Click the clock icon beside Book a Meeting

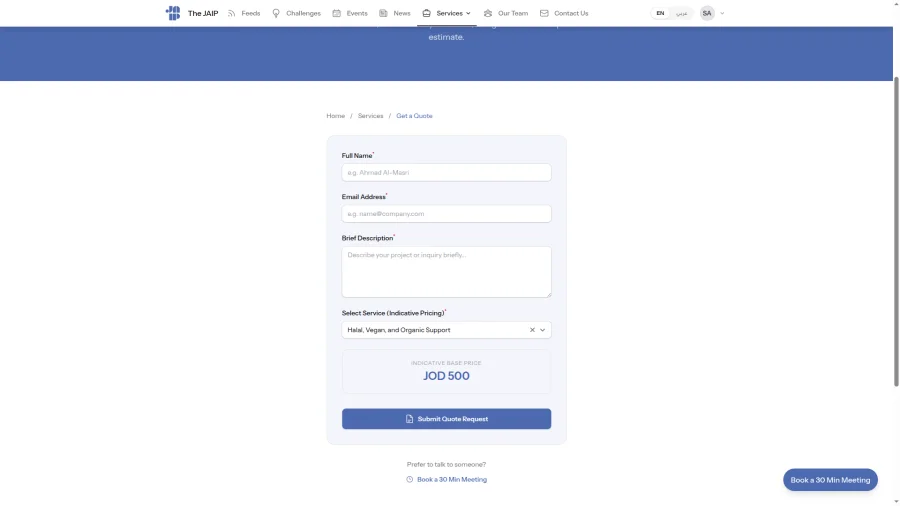click(x=410, y=480)
